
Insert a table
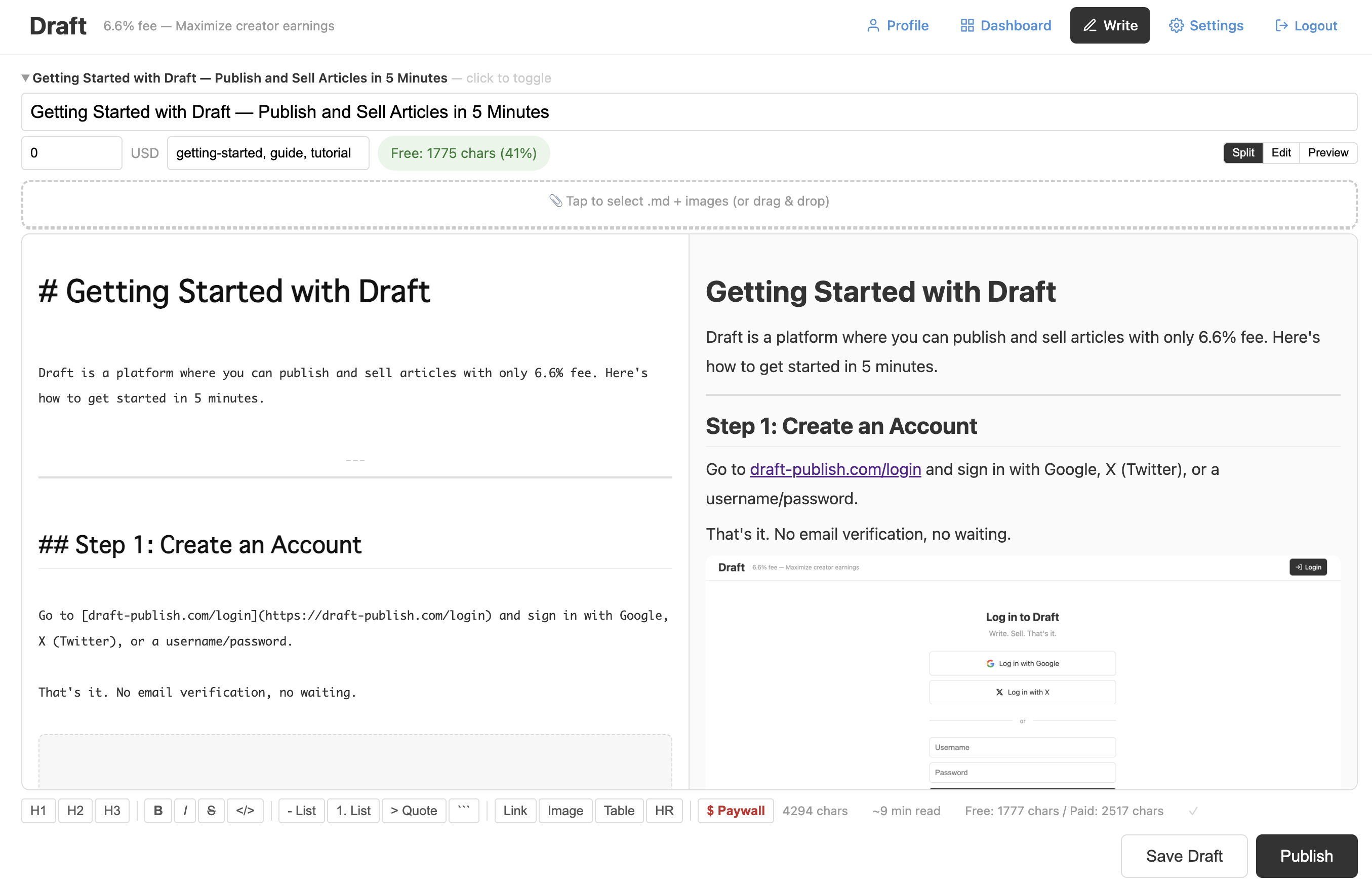pos(619,810)
